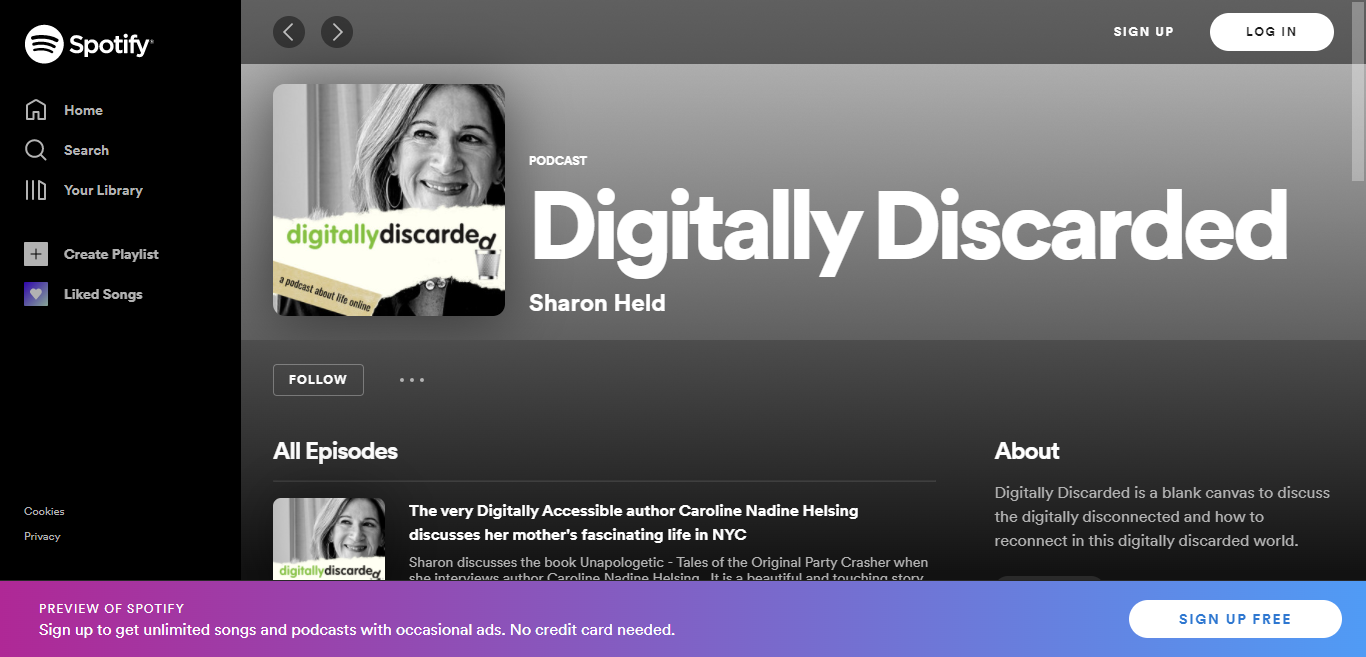Click the SIGN UP link at top

coord(1144,32)
